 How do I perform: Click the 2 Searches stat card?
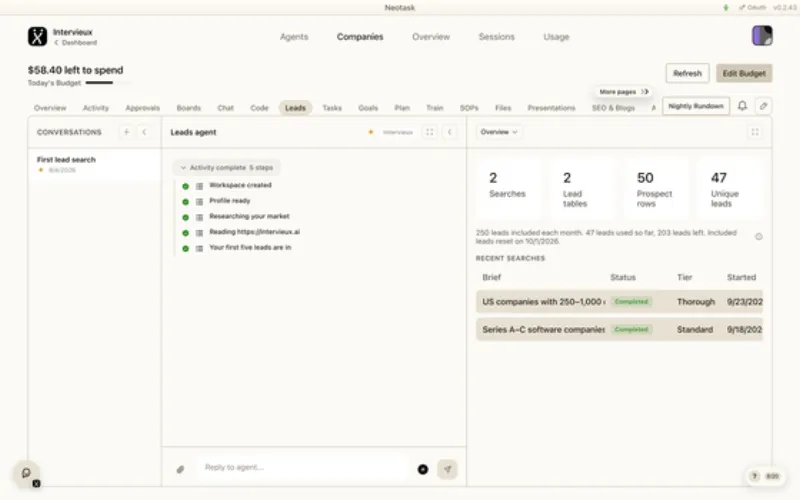[x=509, y=189]
